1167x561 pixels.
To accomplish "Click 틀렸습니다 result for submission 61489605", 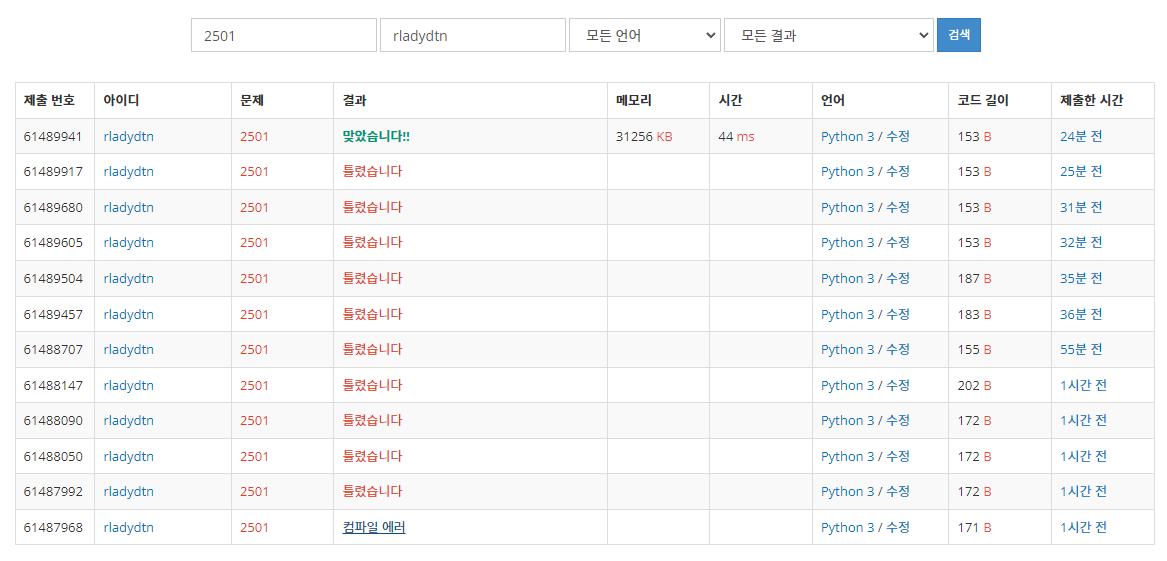I will pos(372,243).
